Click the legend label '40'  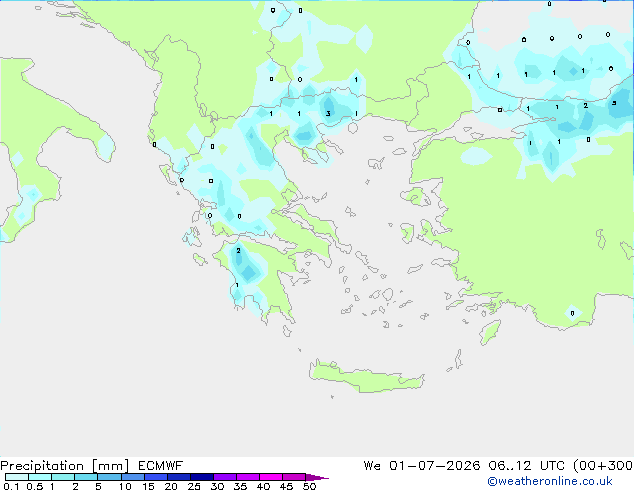[x=263, y=486]
